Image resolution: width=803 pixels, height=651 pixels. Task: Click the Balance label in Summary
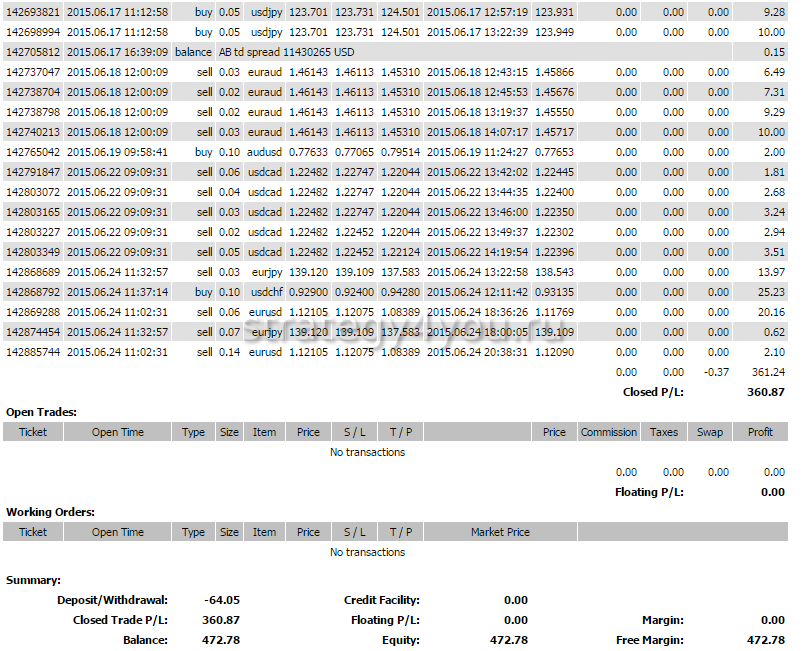(x=145, y=640)
